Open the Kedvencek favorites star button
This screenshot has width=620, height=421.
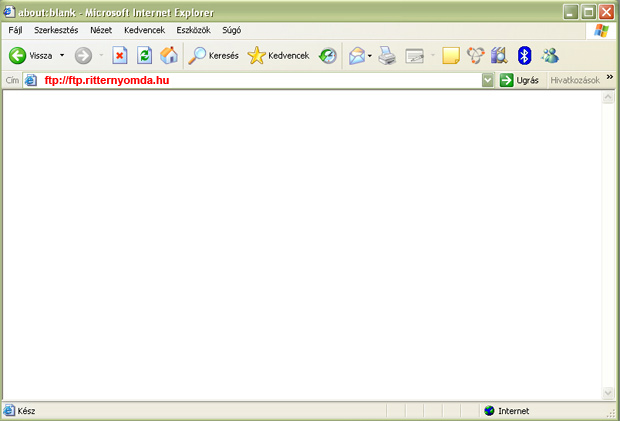coord(278,56)
